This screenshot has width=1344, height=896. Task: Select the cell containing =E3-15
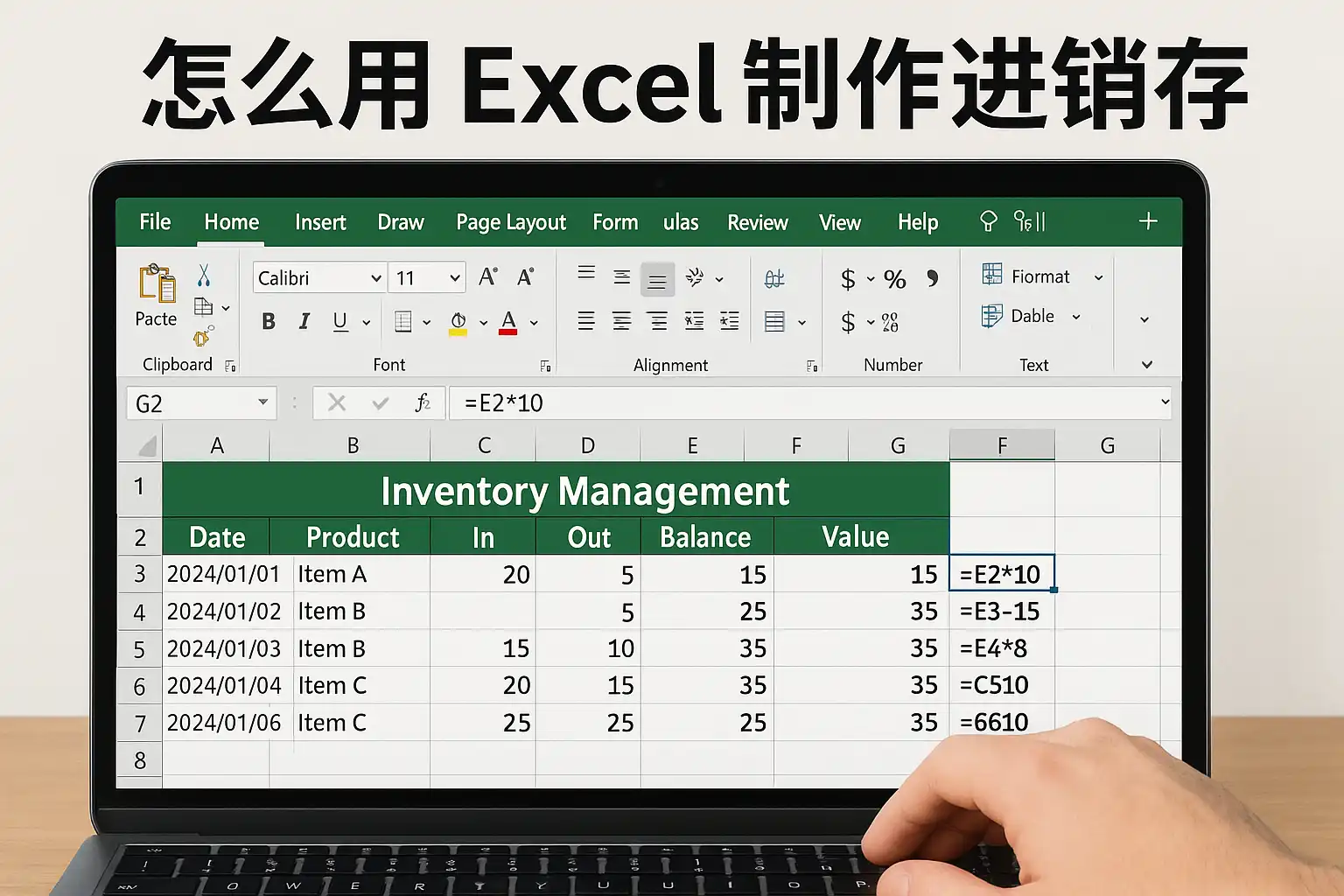1002,612
